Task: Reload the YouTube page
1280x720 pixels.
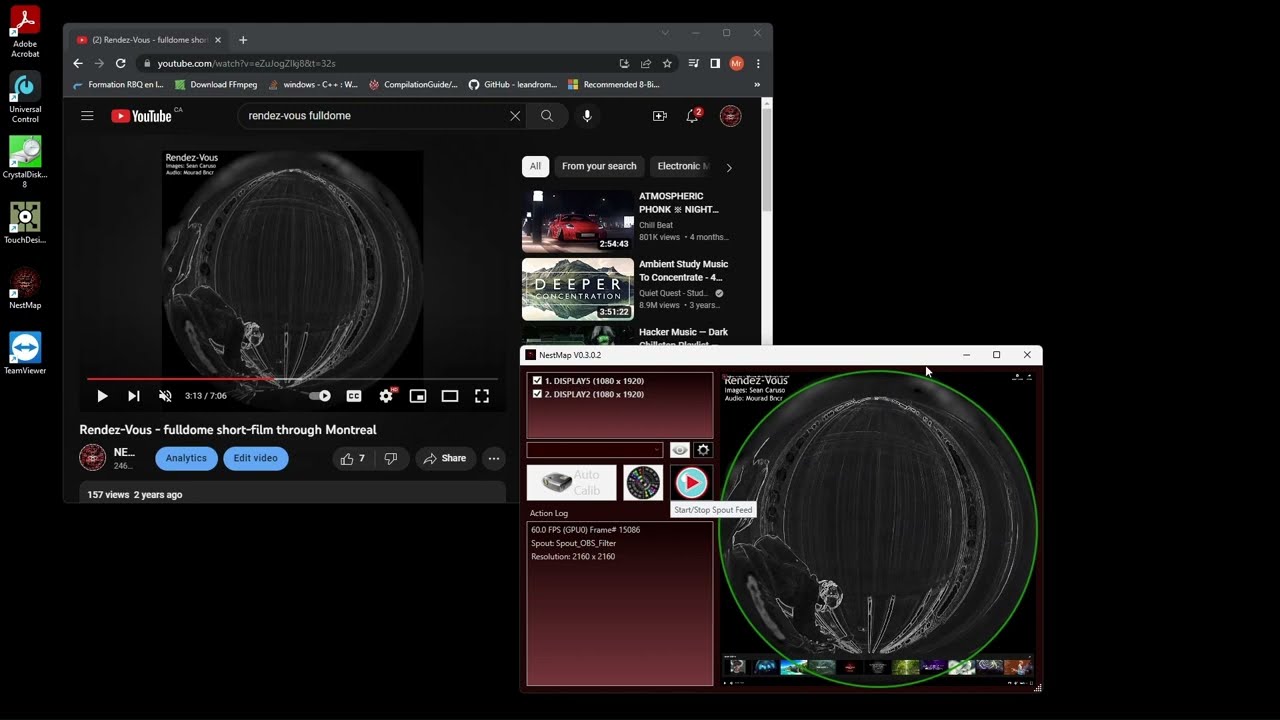Action: [120, 63]
